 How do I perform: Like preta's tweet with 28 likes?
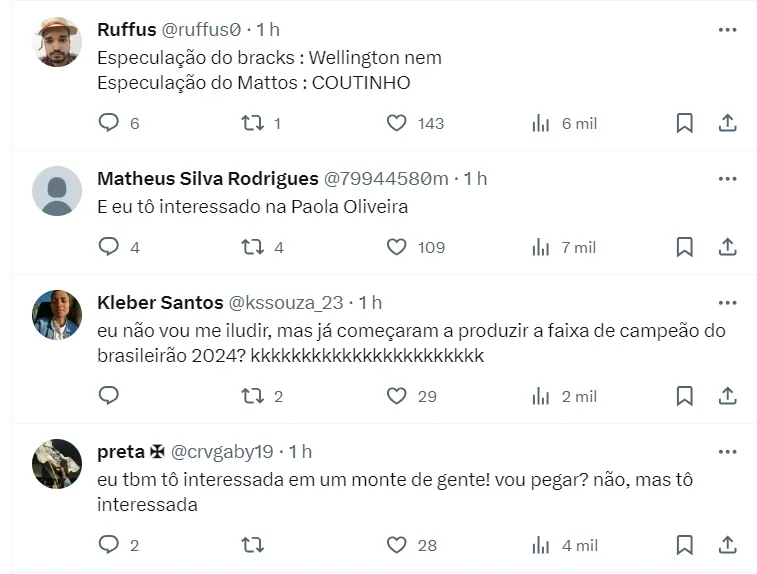pyautogui.click(x=397, y=545)
